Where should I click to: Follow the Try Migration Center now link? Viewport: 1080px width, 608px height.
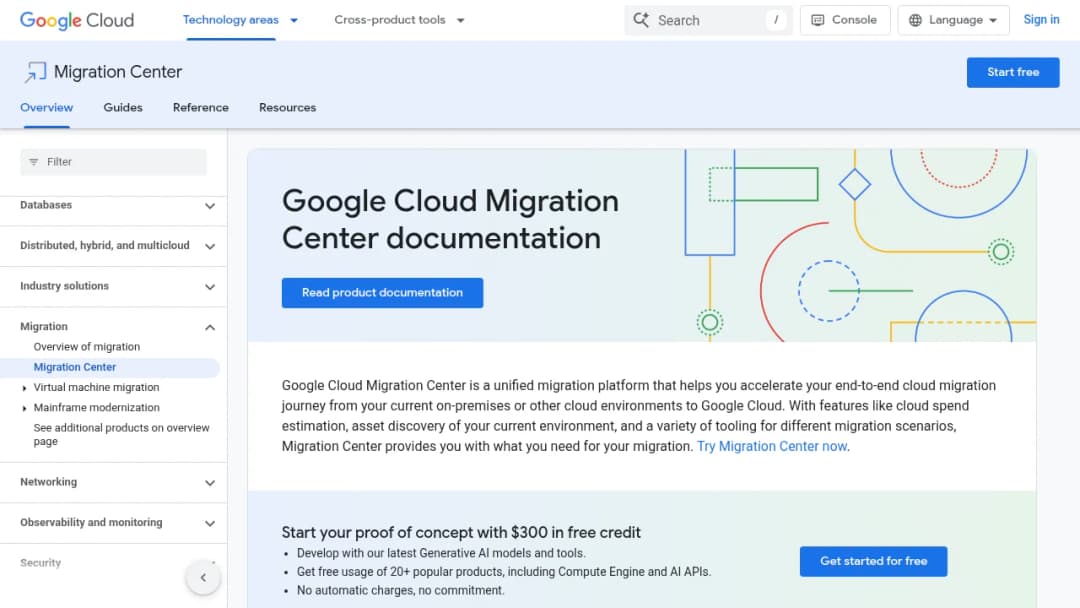(771, 446)
